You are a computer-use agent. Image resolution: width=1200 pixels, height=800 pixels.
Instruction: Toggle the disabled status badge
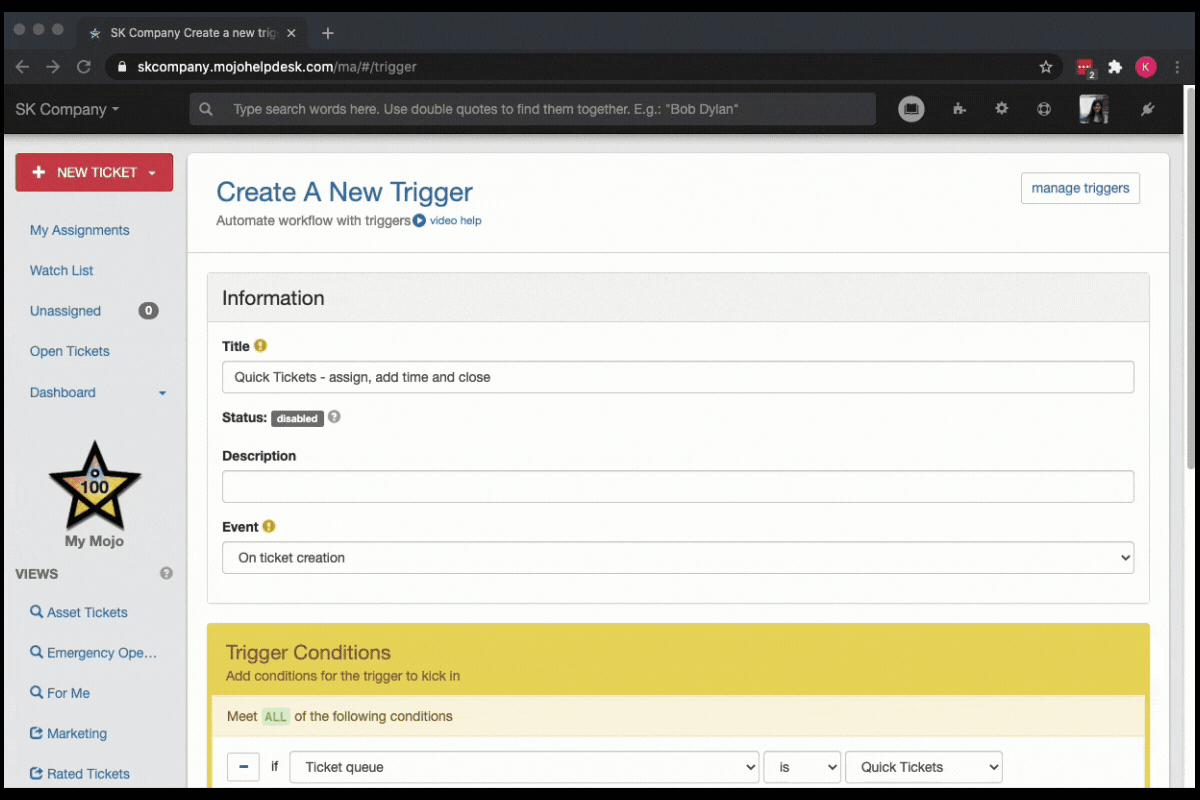point(297,419)
